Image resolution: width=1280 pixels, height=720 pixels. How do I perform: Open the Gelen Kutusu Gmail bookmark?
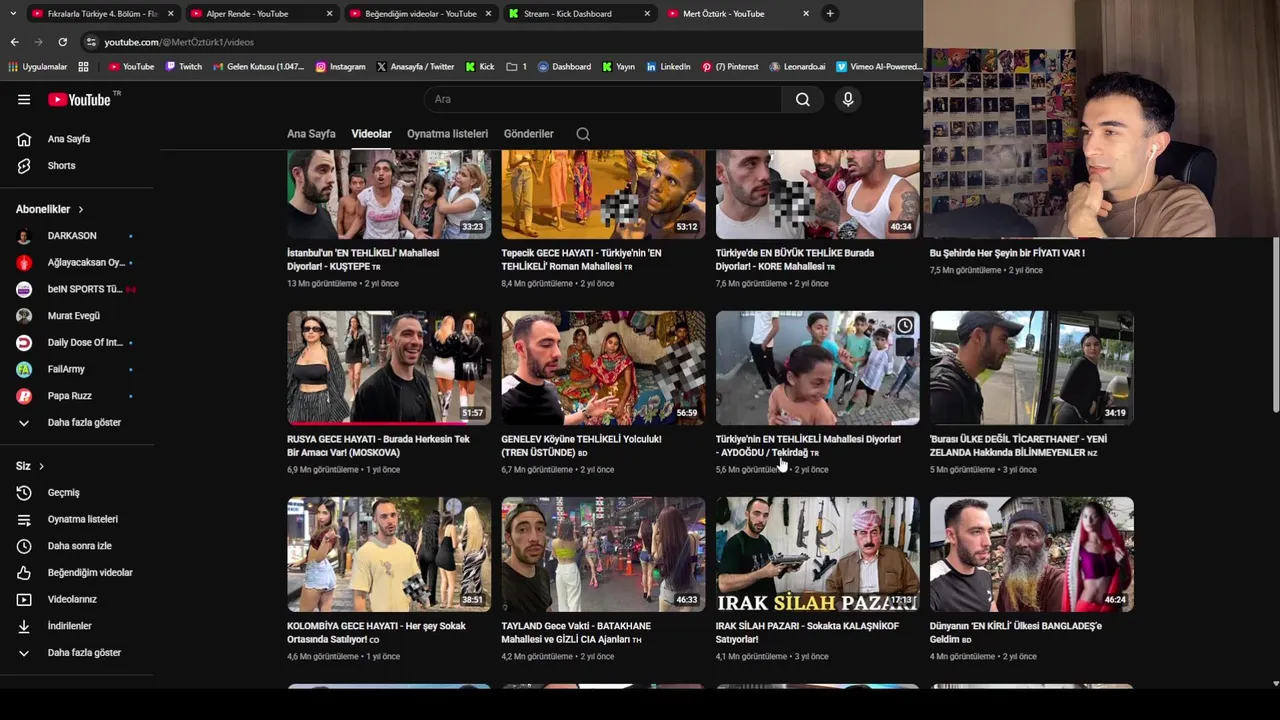pos(259,67)
